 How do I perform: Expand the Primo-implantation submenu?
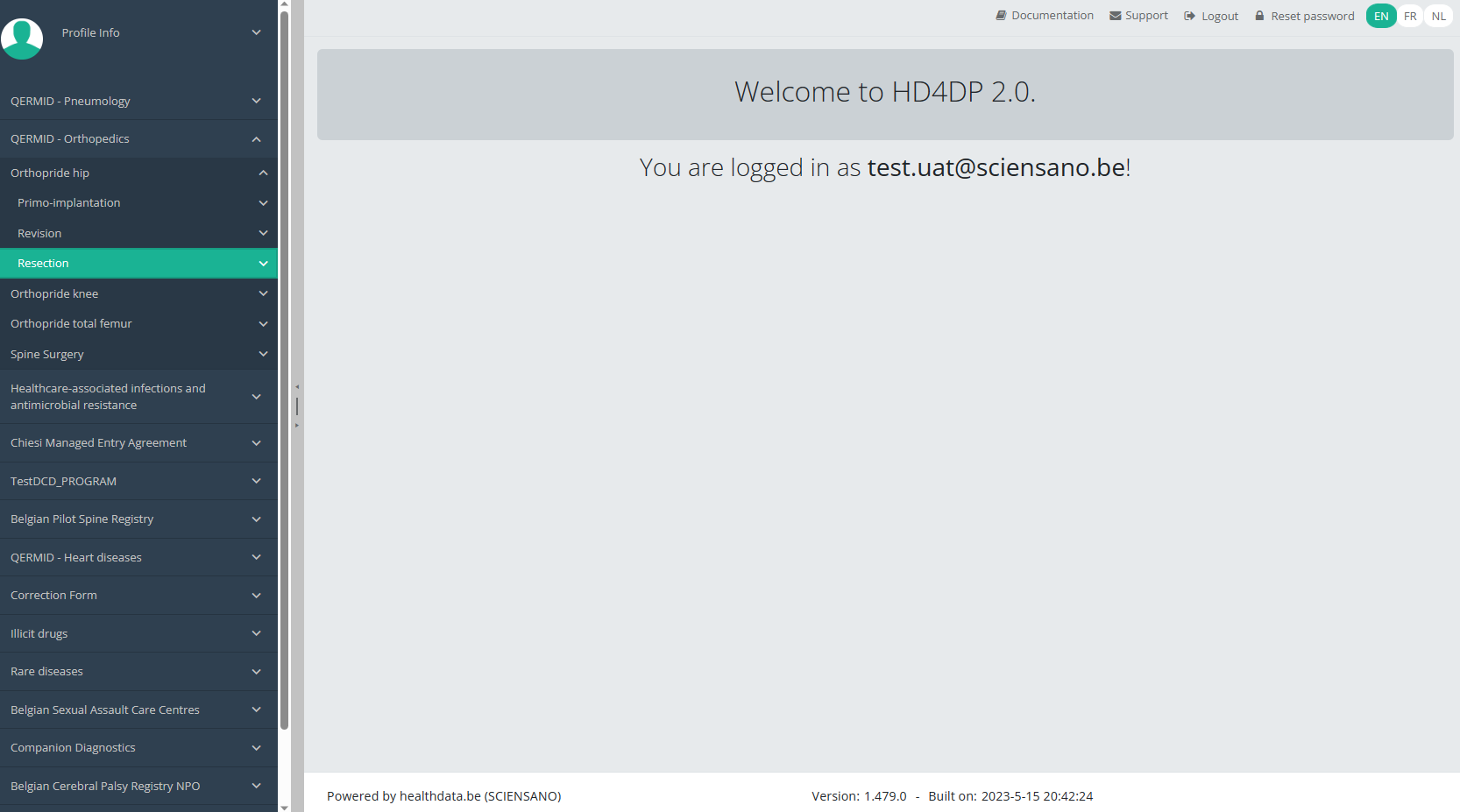click(263, 203)
